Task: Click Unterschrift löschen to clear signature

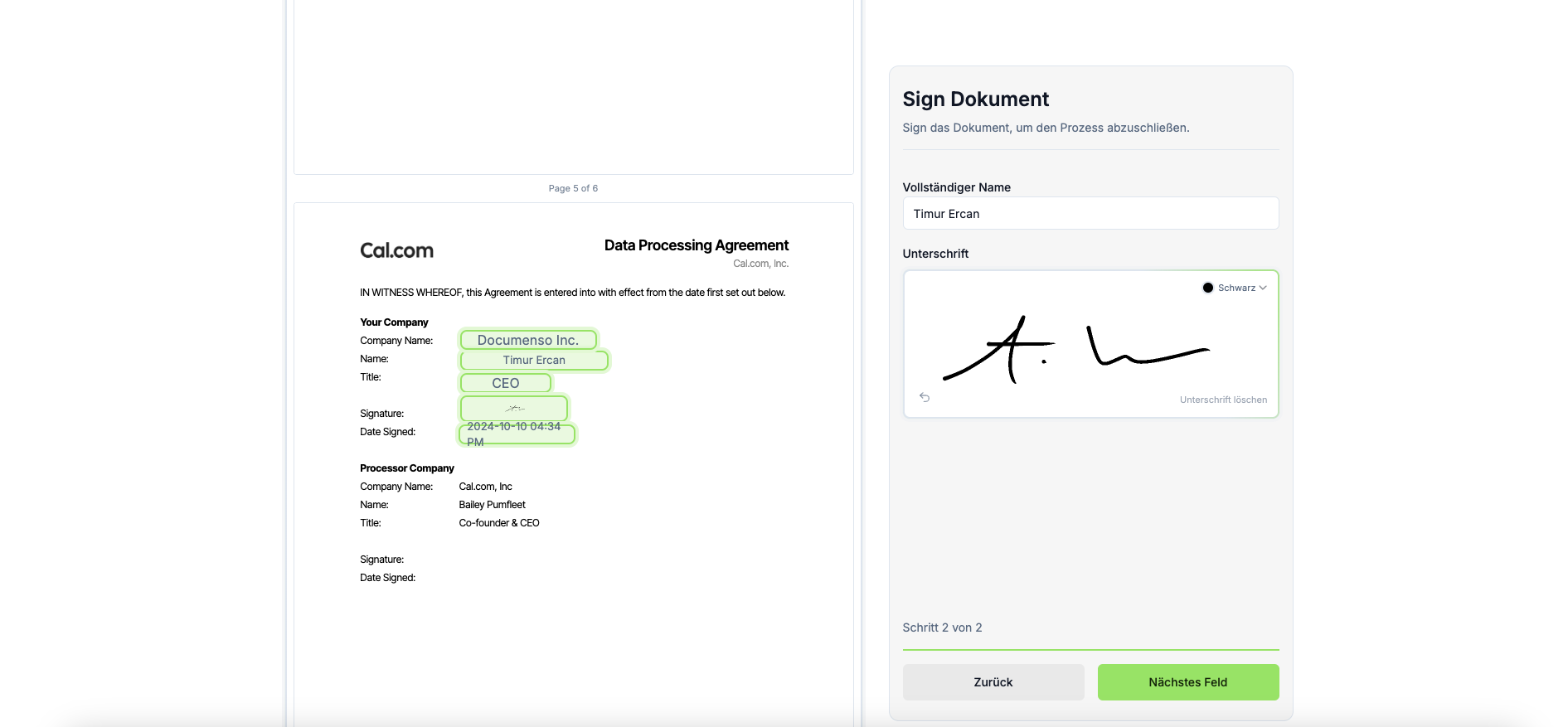Action: point(1223,400)
